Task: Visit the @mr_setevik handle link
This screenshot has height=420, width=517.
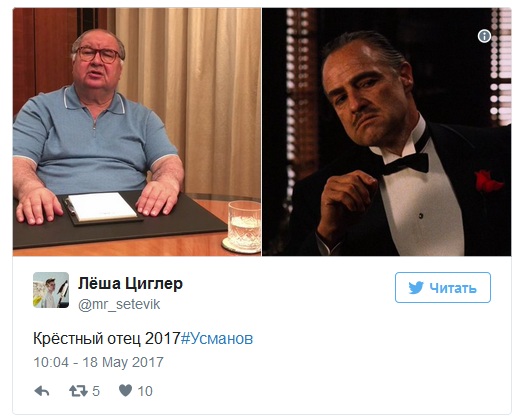Action: coord(119,304)
